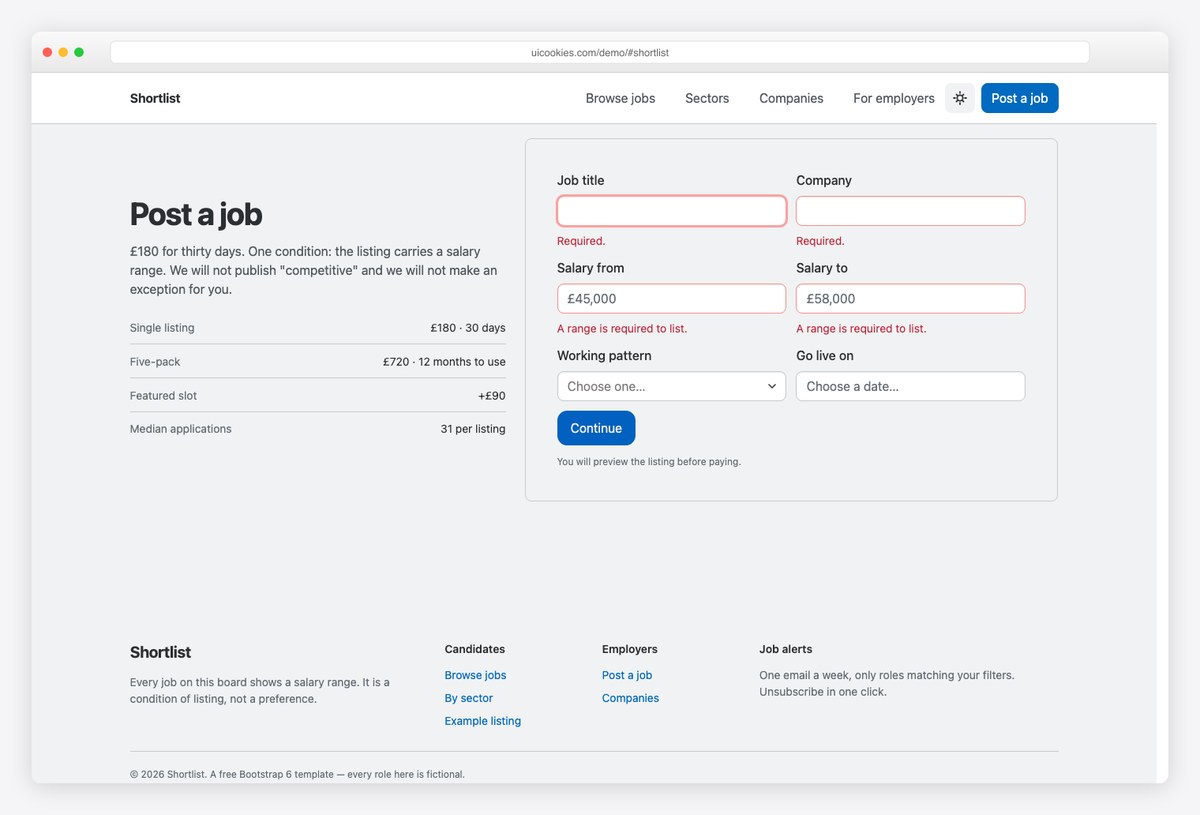The width and height of the screenshot is (1200, 815).
Task: Click the Go live on date field
Action: click(910, 386)
